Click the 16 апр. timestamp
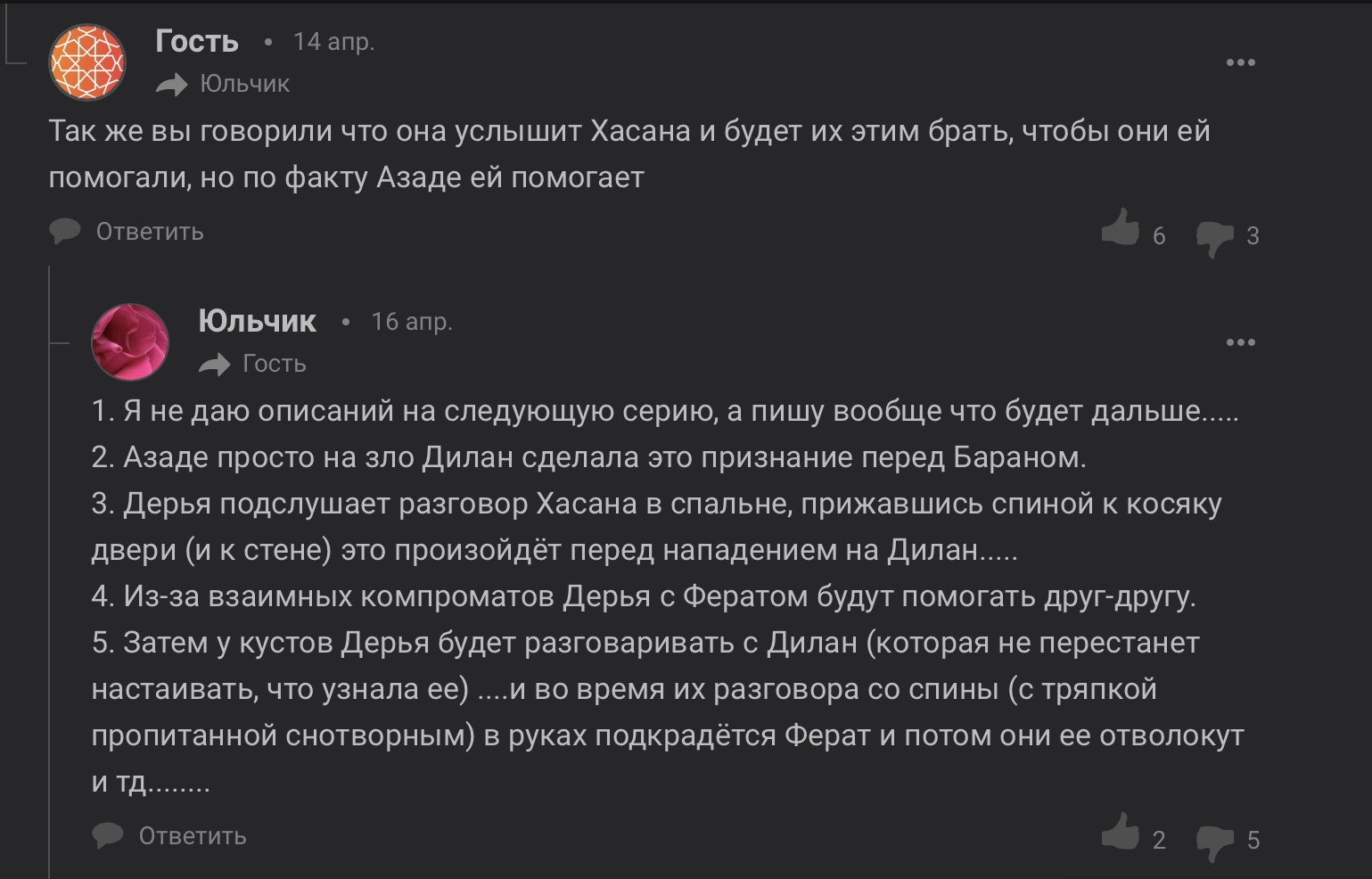The width and height of the screenshot is (1372, 879). tap(412, 322)
